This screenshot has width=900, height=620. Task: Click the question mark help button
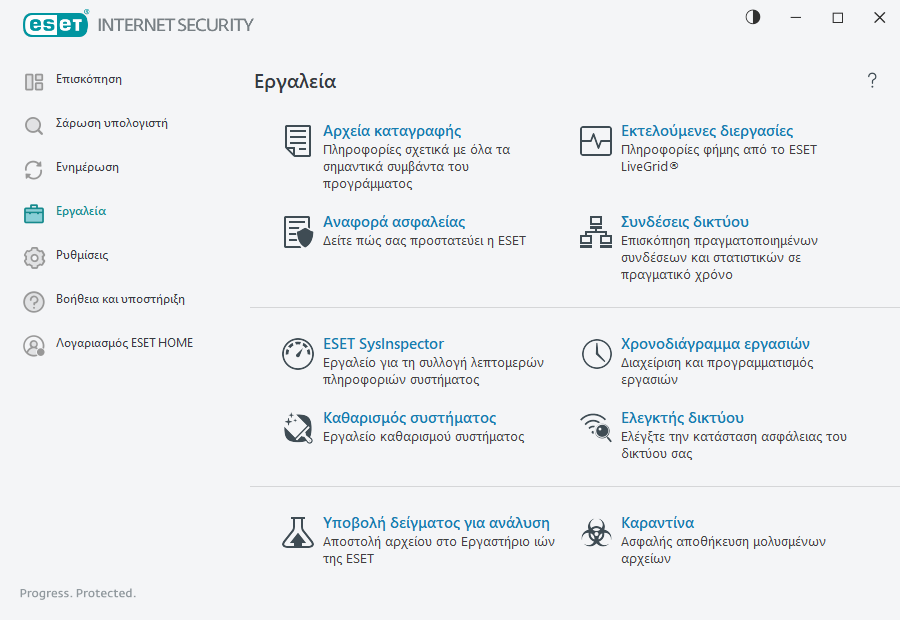point(872,81)
